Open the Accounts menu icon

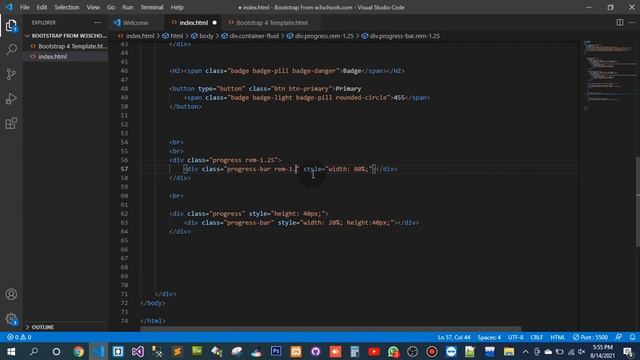pos(11,294)
